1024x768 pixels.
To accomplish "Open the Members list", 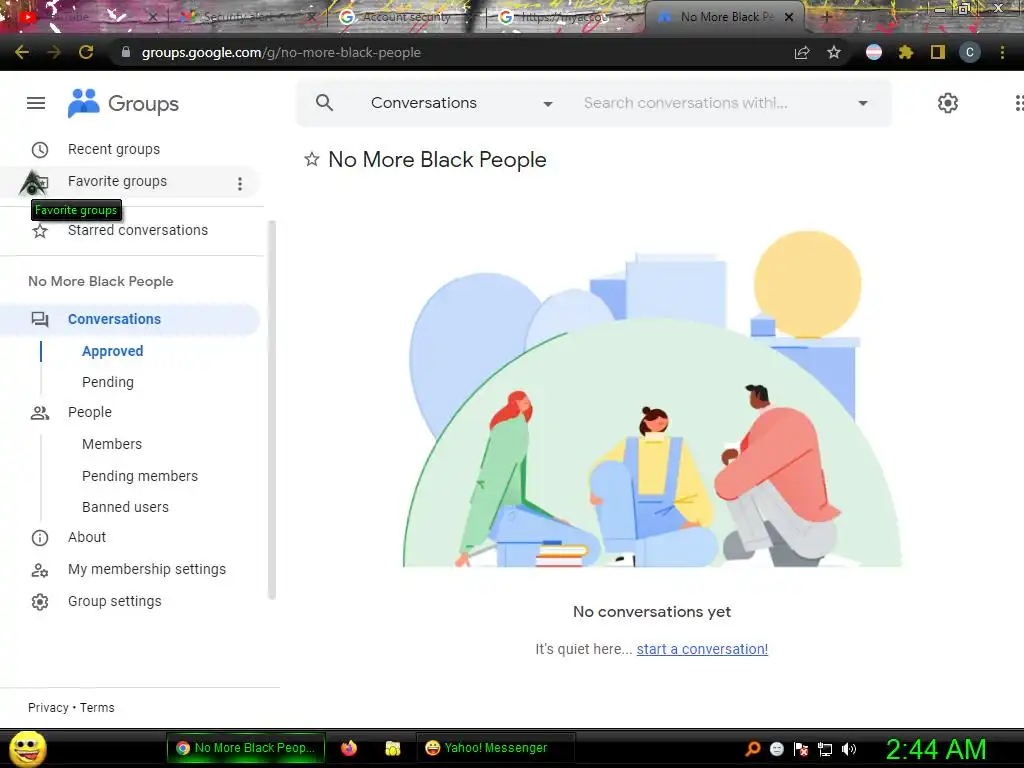I will coord(112,444).
